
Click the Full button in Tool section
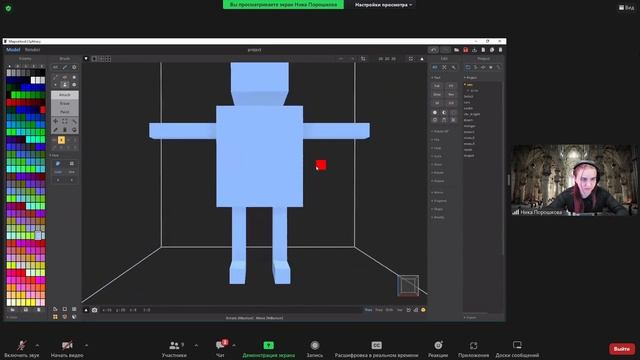[437, 86]
